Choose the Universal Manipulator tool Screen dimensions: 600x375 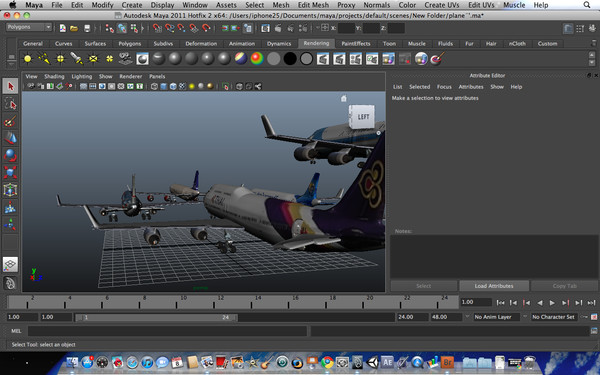coord(10,190)
